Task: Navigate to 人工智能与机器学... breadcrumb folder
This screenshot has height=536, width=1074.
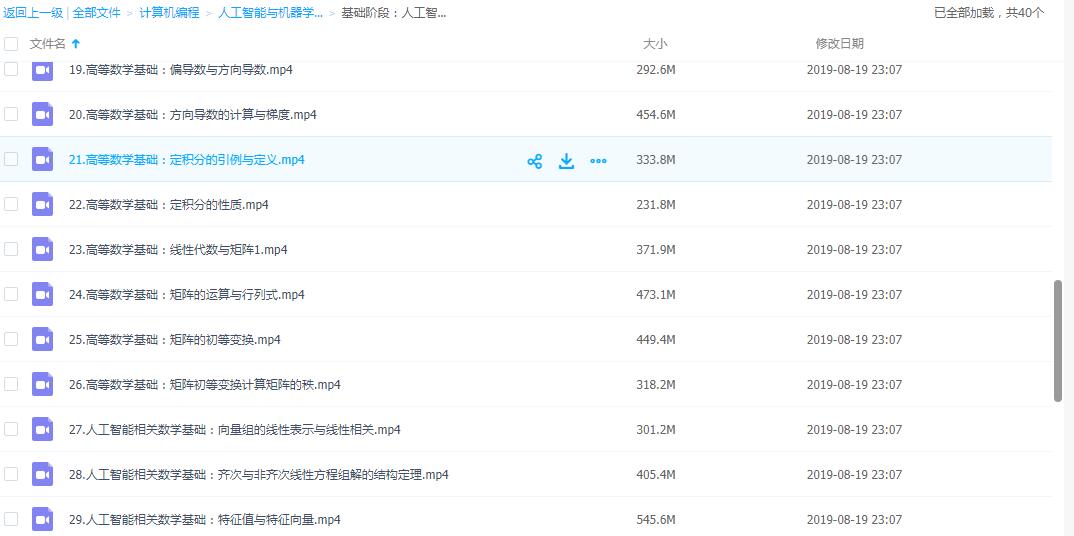Action: pyautogui.click(x=271, y=13)
